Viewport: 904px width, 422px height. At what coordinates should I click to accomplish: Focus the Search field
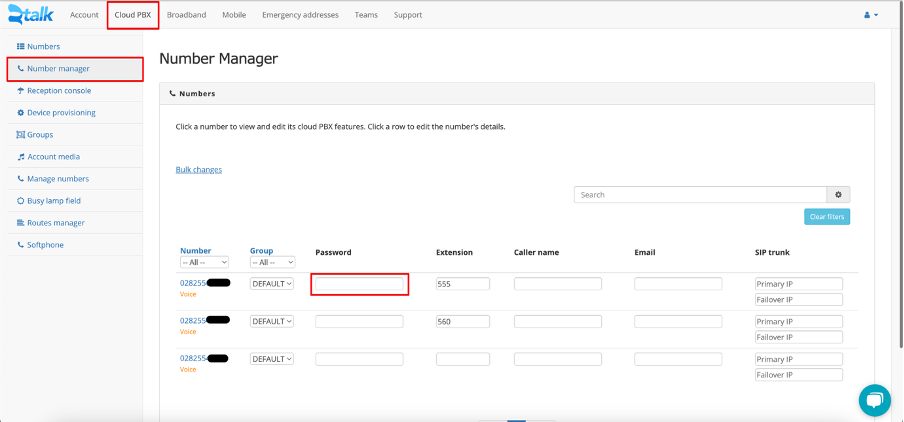point(700,195)
